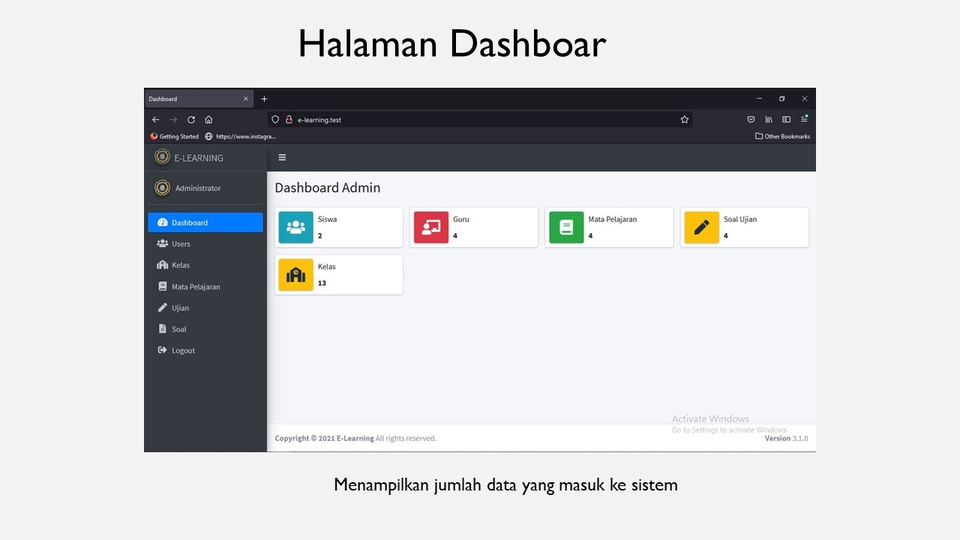Open Kelas in the sidebar menu
This screenshot has width=960, height=540.
coord(205,265)
